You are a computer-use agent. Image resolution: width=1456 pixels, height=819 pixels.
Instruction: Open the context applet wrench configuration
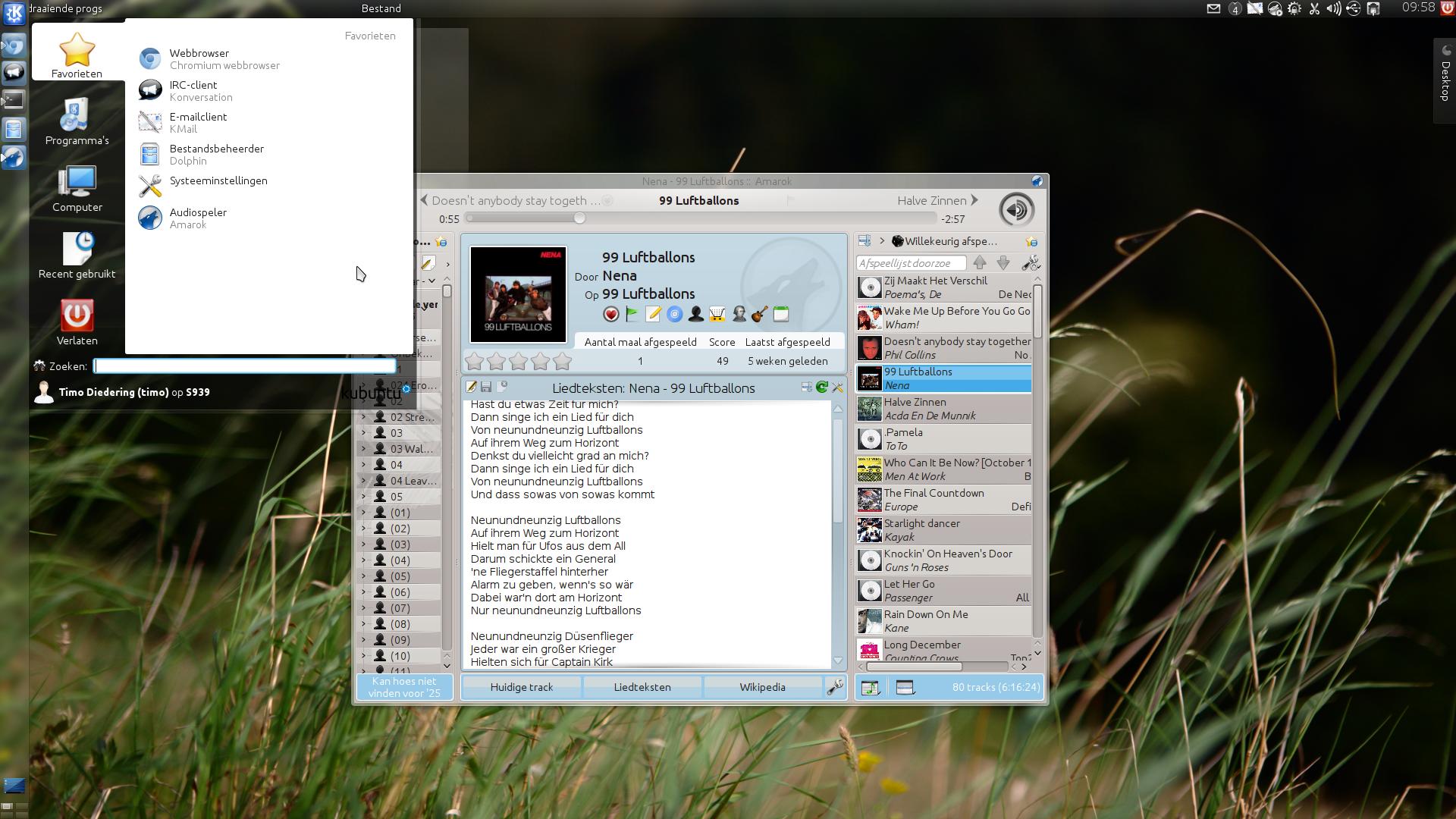835,687
